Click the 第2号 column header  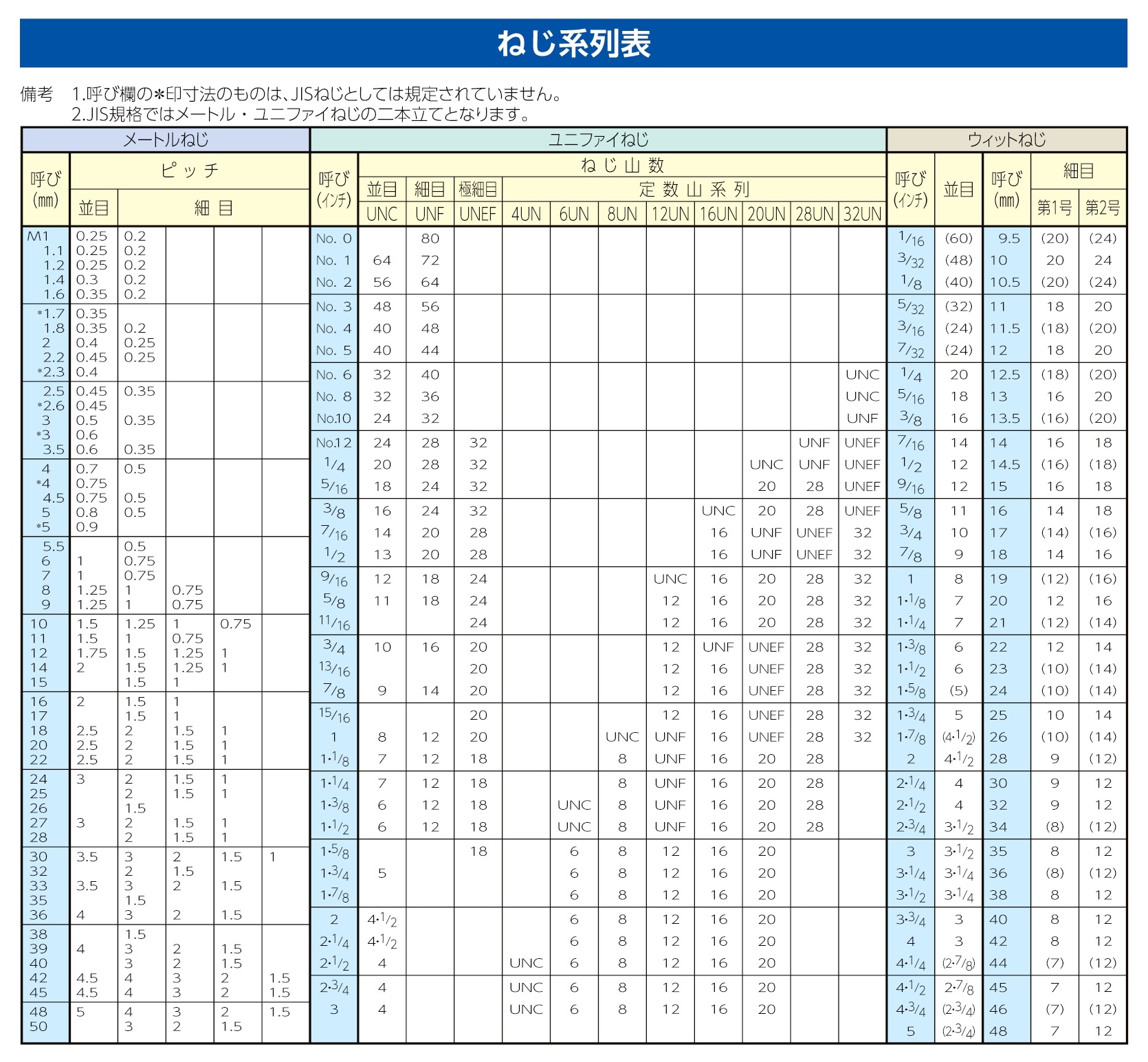[1103, 208]
